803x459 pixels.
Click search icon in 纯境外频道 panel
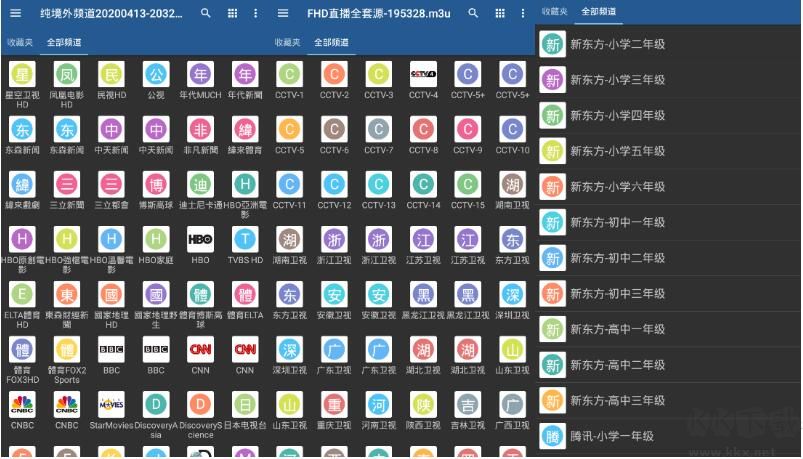205,13
